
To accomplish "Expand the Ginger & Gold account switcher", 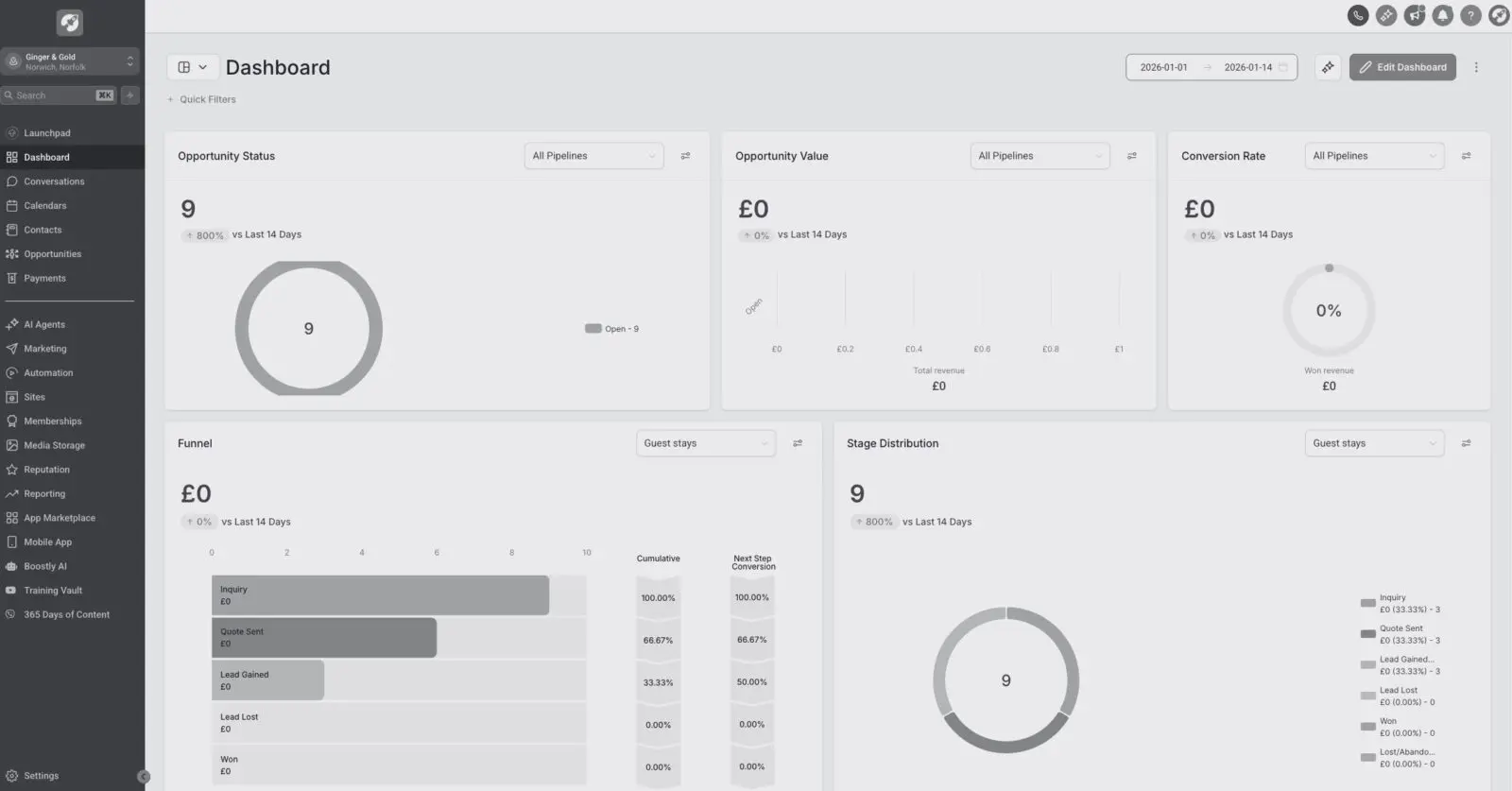I will [70, 61].
